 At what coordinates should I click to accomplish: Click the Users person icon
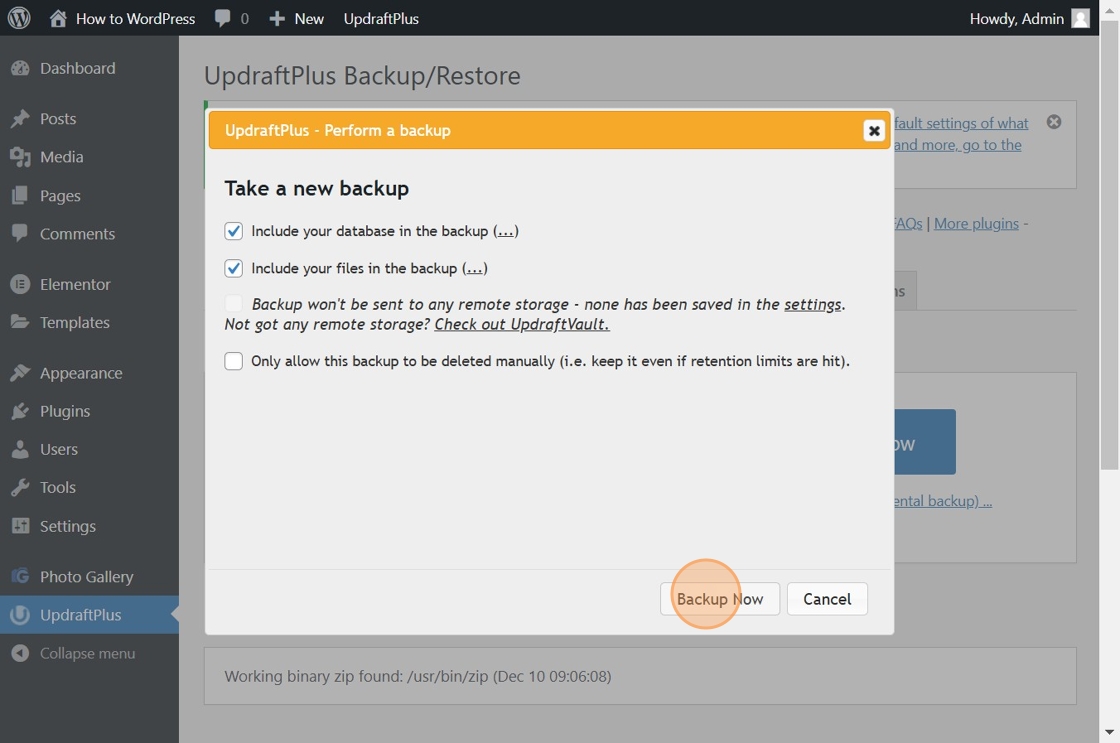tap(20, 449)
